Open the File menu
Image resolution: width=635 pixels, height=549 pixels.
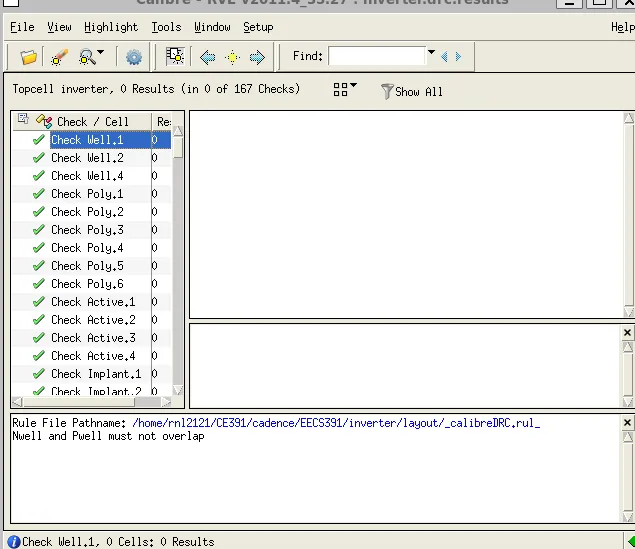[22, 27]
